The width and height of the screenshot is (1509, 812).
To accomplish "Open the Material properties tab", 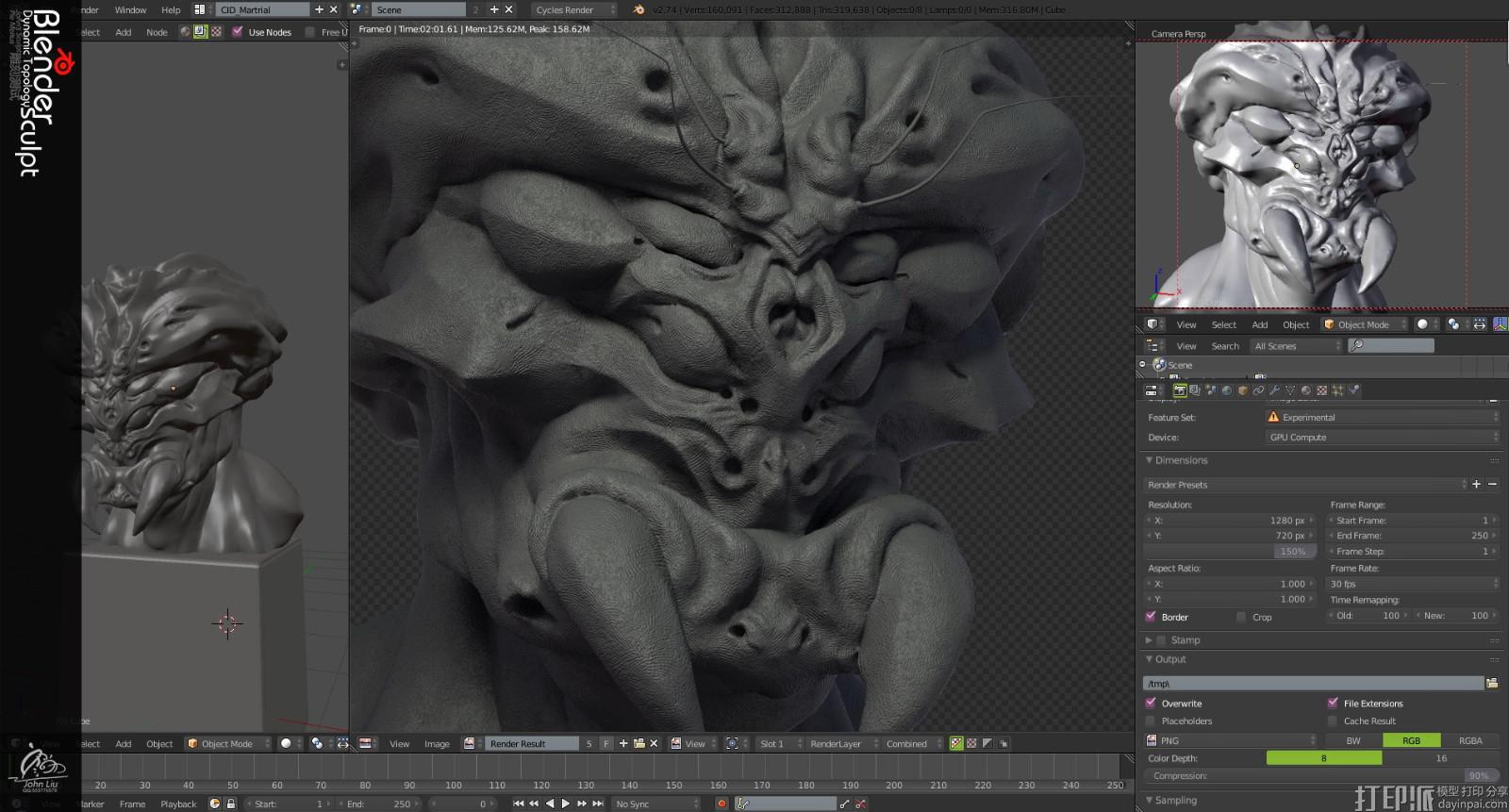I will point(1306,390).
